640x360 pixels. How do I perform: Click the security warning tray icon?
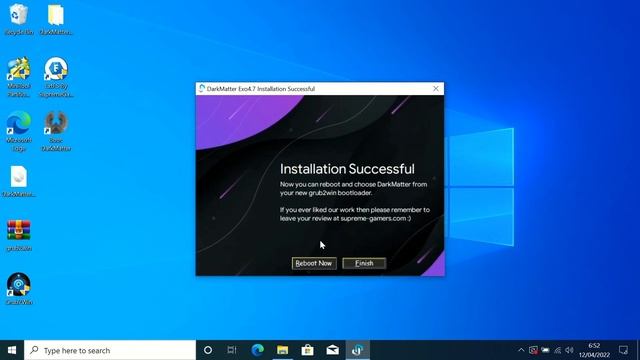click(533, 350)
